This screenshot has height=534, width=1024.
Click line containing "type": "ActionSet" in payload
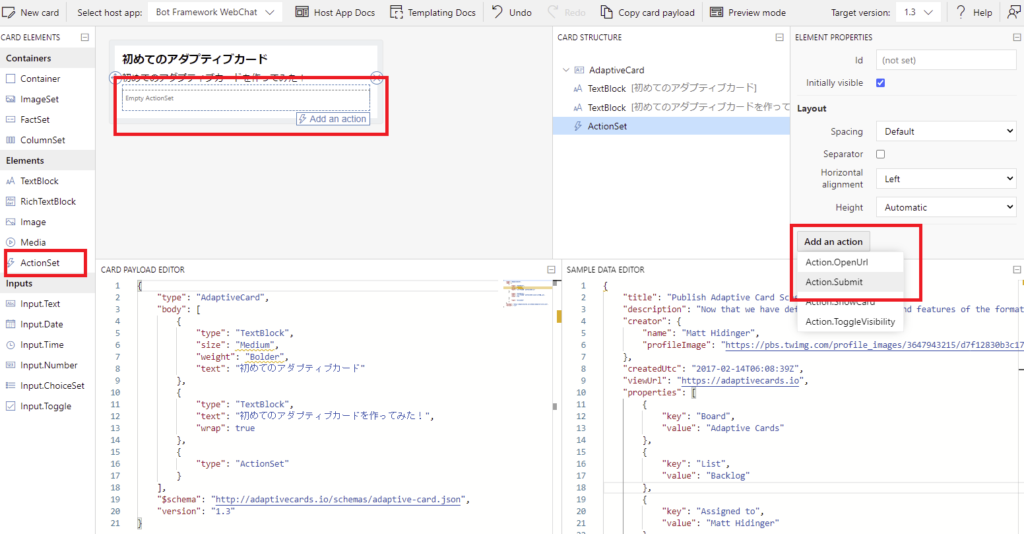click(242, 463)
